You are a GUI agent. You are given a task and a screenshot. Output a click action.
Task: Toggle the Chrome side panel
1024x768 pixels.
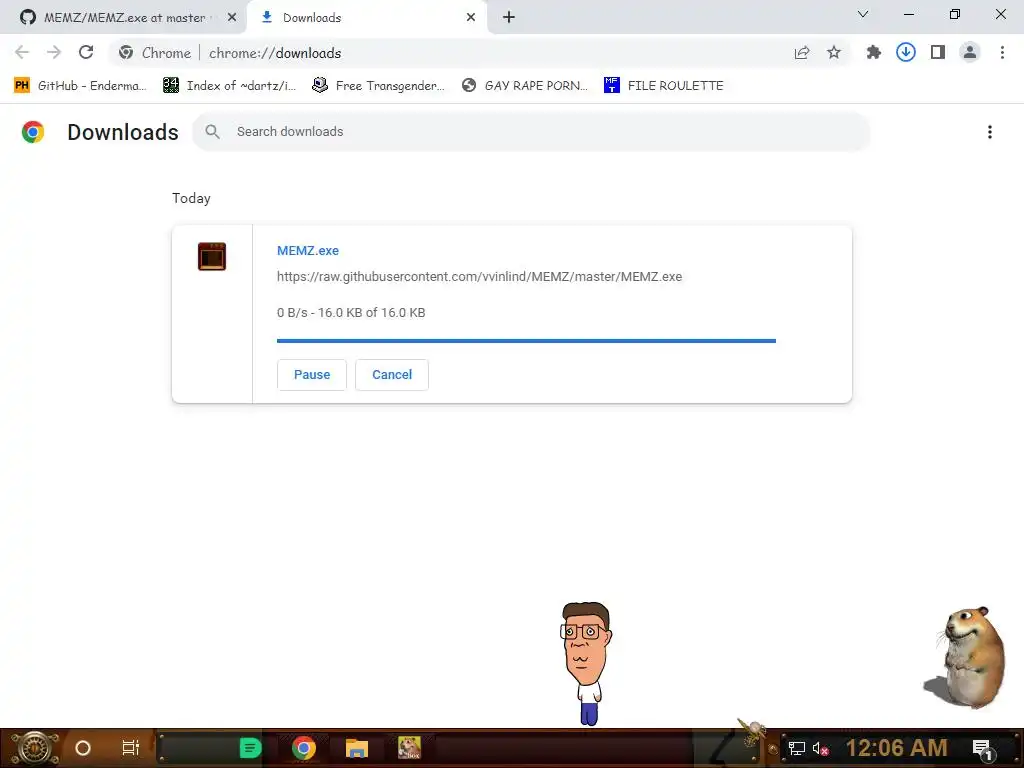(938, 52)
